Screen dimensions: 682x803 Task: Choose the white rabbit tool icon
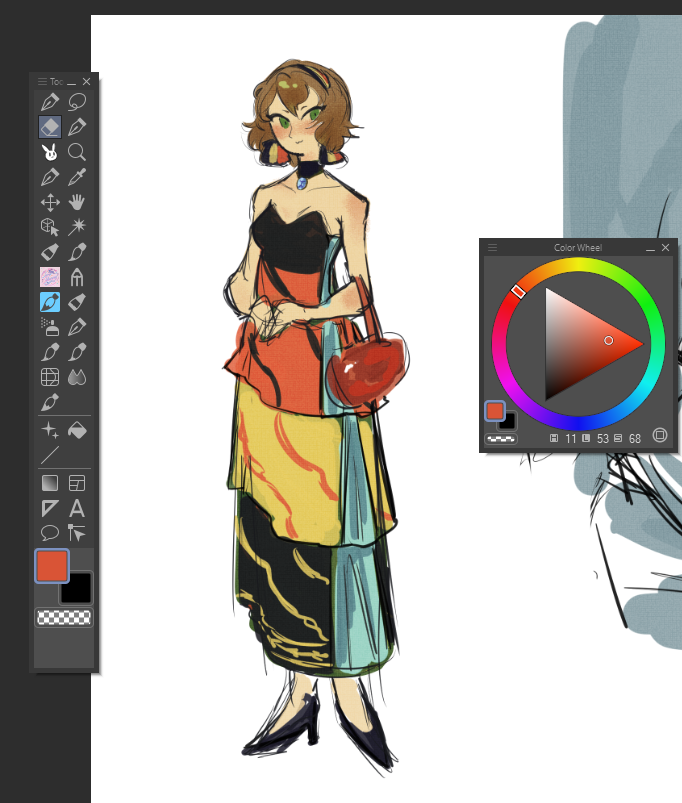(50, 152)
